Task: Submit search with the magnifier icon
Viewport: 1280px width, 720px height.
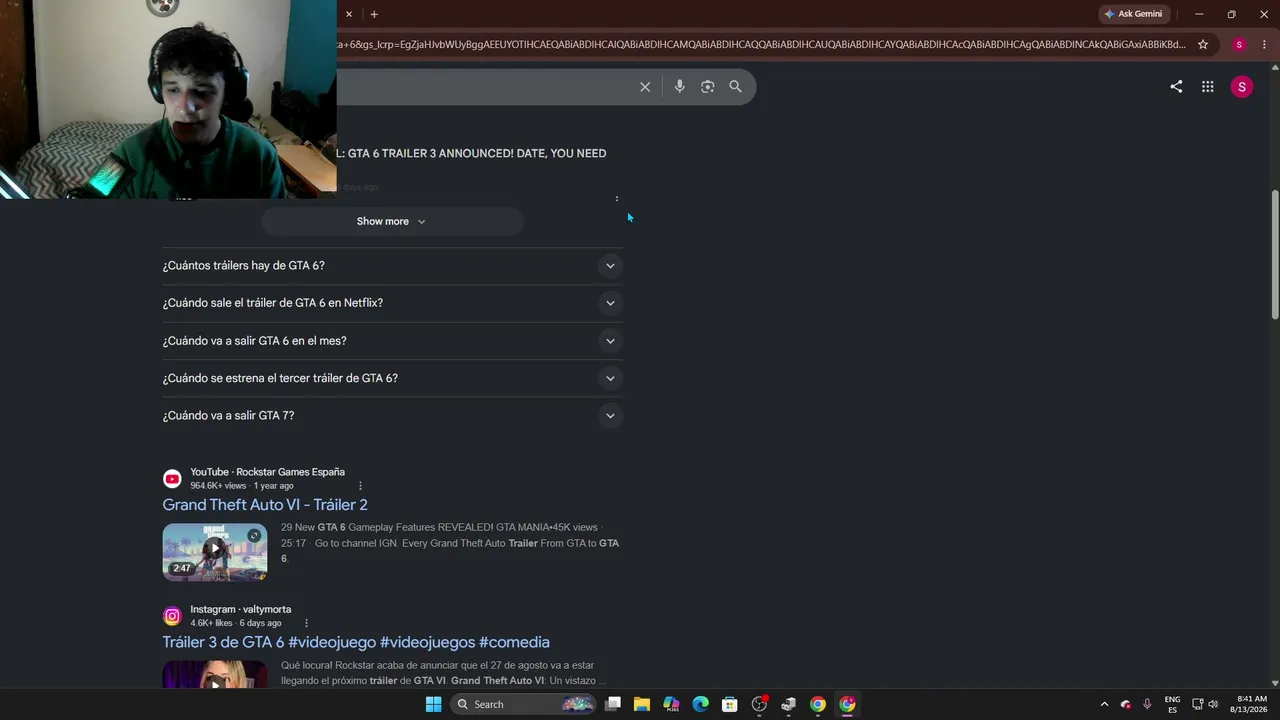Action: pos(735,87)
